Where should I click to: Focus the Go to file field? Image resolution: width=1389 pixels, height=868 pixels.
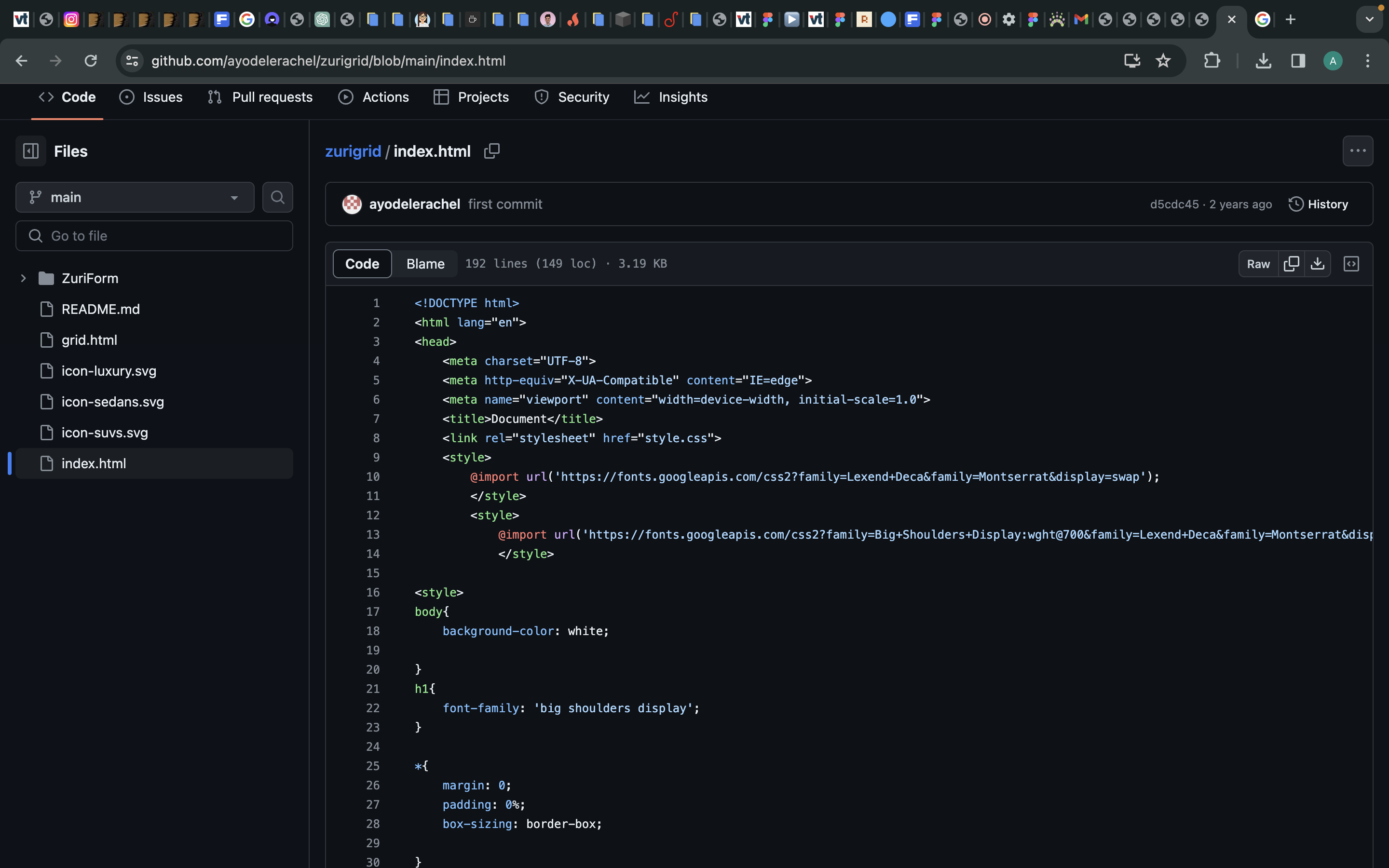pos(154,236)
